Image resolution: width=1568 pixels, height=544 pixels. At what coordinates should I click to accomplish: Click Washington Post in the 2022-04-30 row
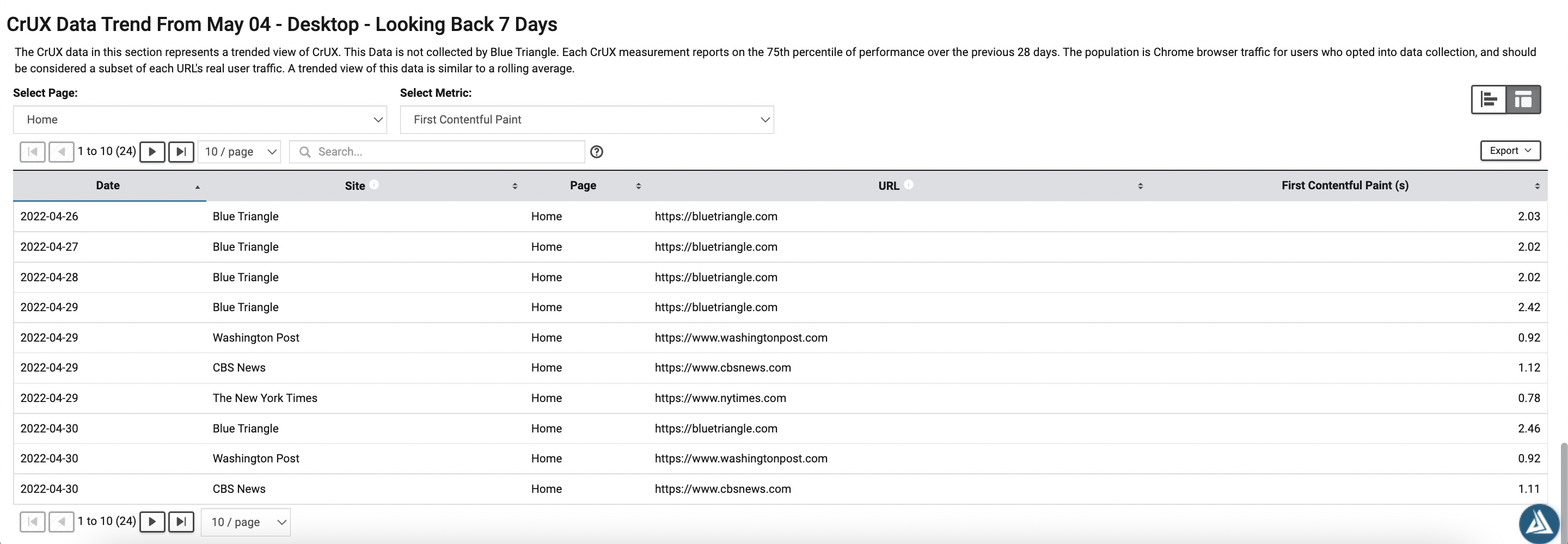pos(256,458)
